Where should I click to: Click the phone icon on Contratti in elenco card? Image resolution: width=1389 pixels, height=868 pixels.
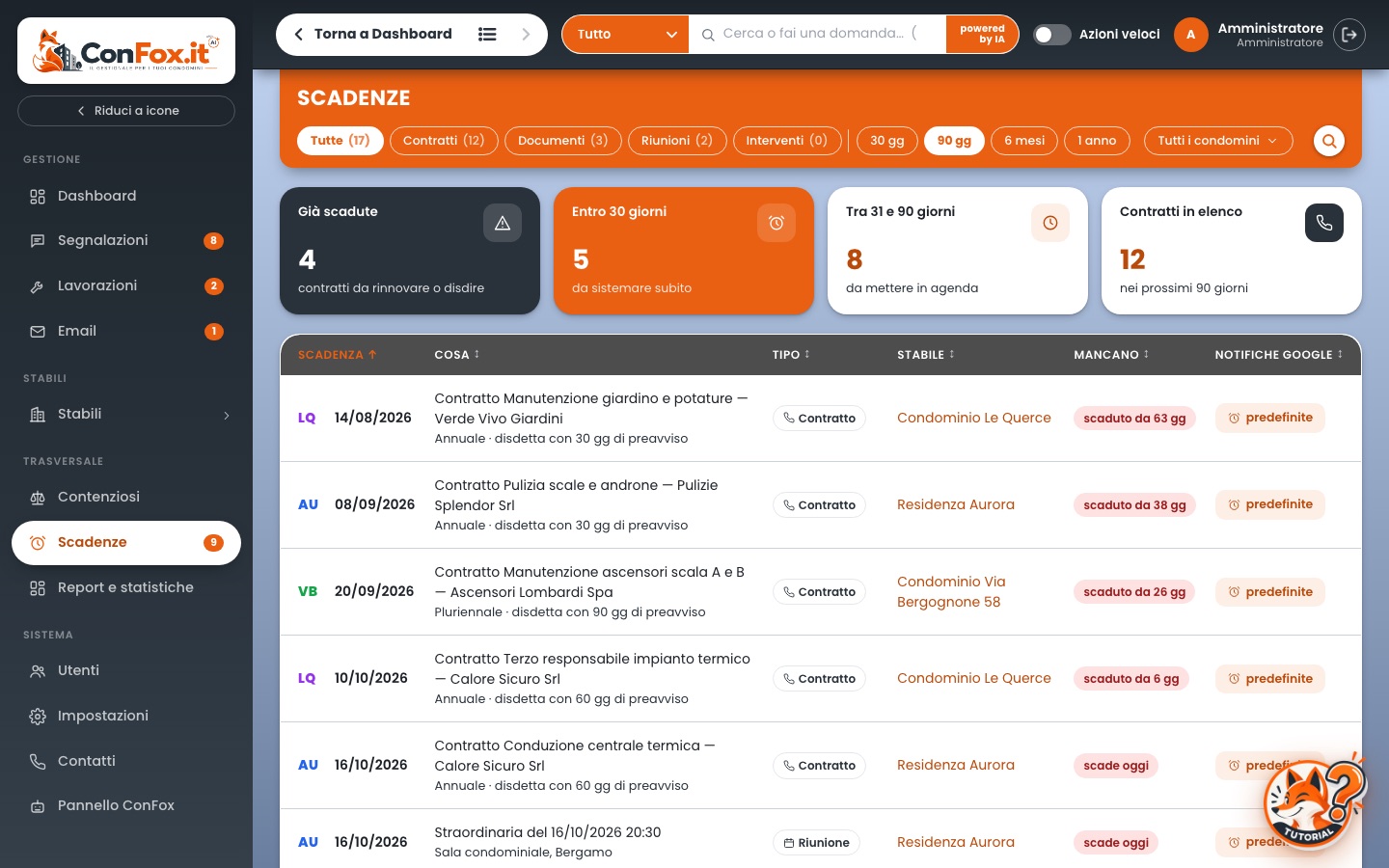(x=1324, y=223)
